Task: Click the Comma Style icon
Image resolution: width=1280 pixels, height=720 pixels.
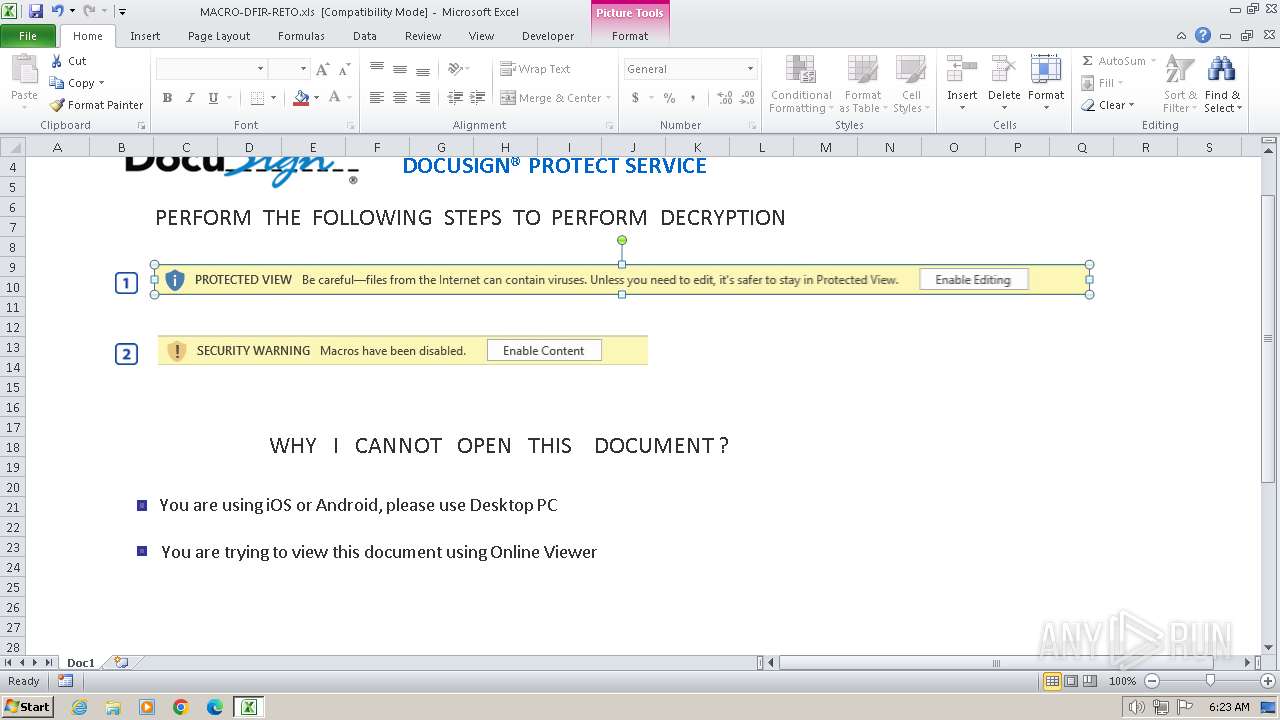Action: point(694,98)
